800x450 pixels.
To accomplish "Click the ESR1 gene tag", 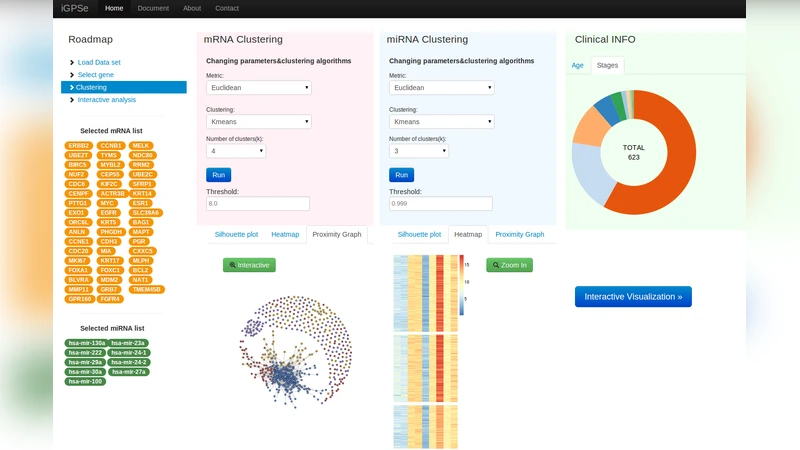I will (140, 204).
